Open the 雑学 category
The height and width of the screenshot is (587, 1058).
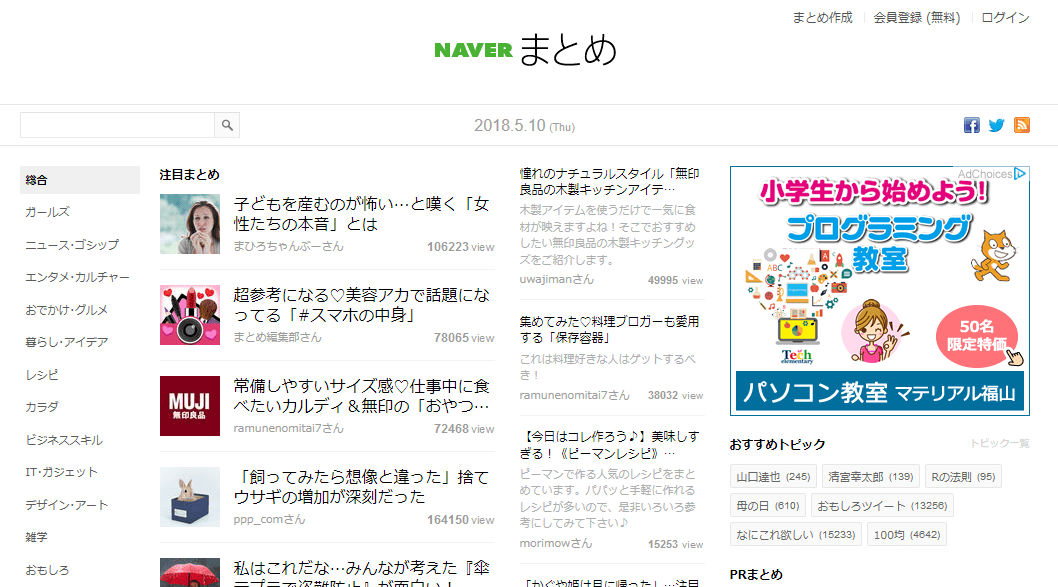click(x=36, y=537)
